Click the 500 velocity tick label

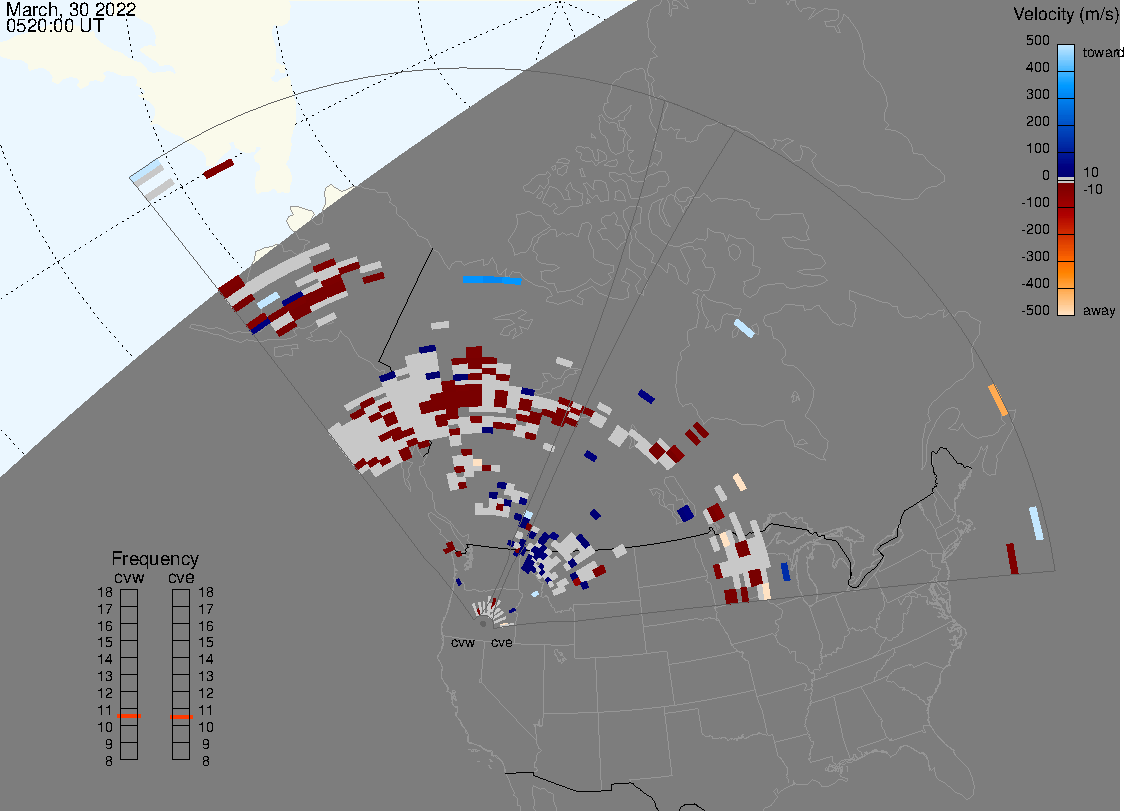(1038, 40)
